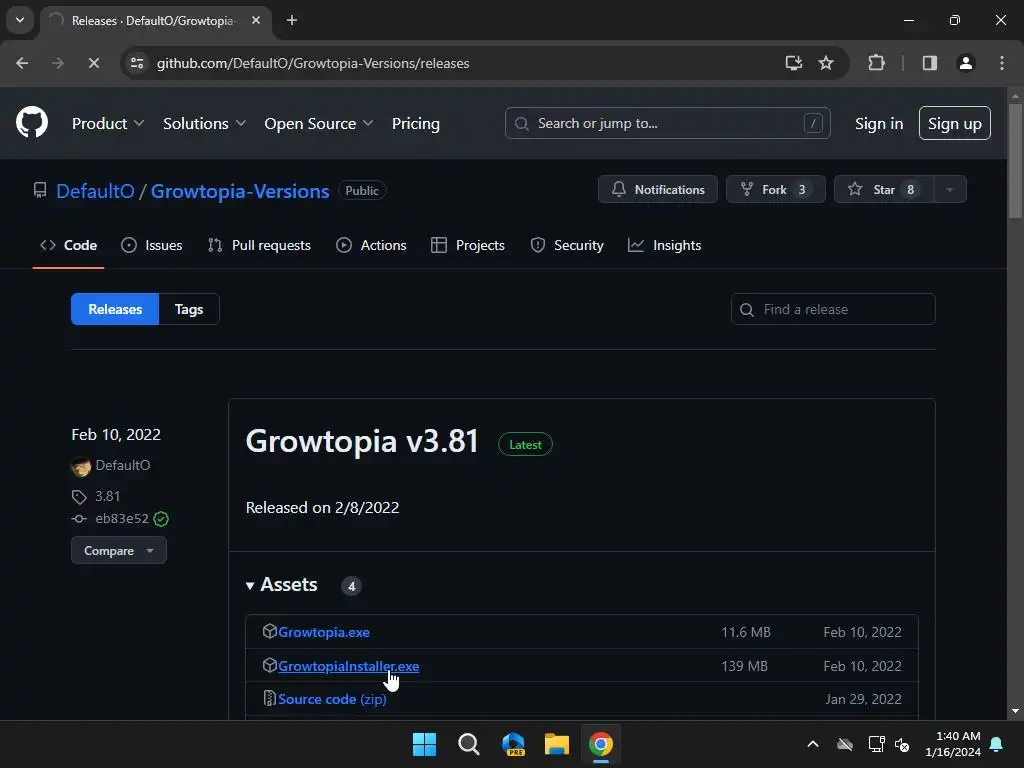
Task: Click the Notifications bell button
Action: pyautogui.click(x=658, y=189)
